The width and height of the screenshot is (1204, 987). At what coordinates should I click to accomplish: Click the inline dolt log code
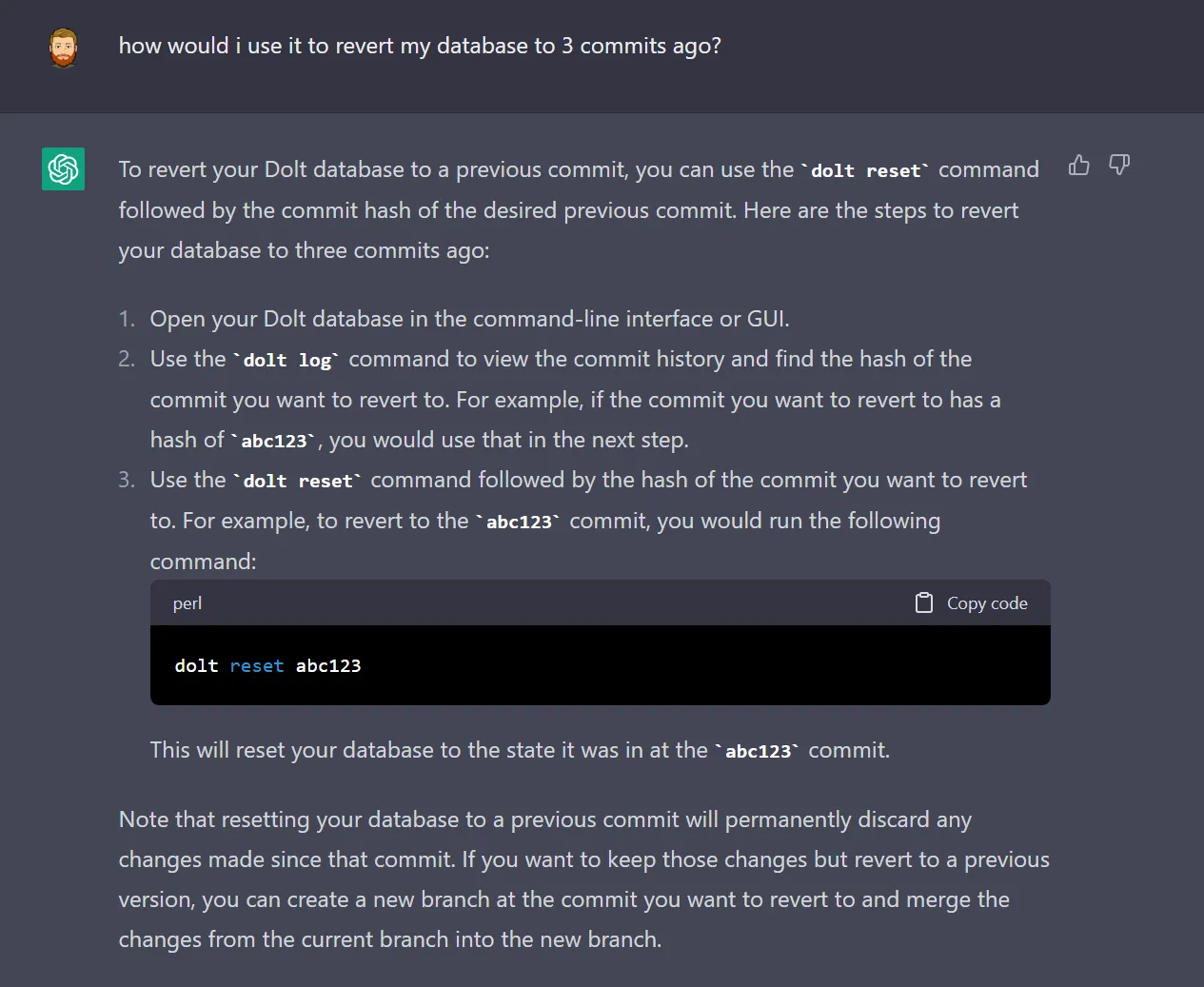(x=286, y=361)
